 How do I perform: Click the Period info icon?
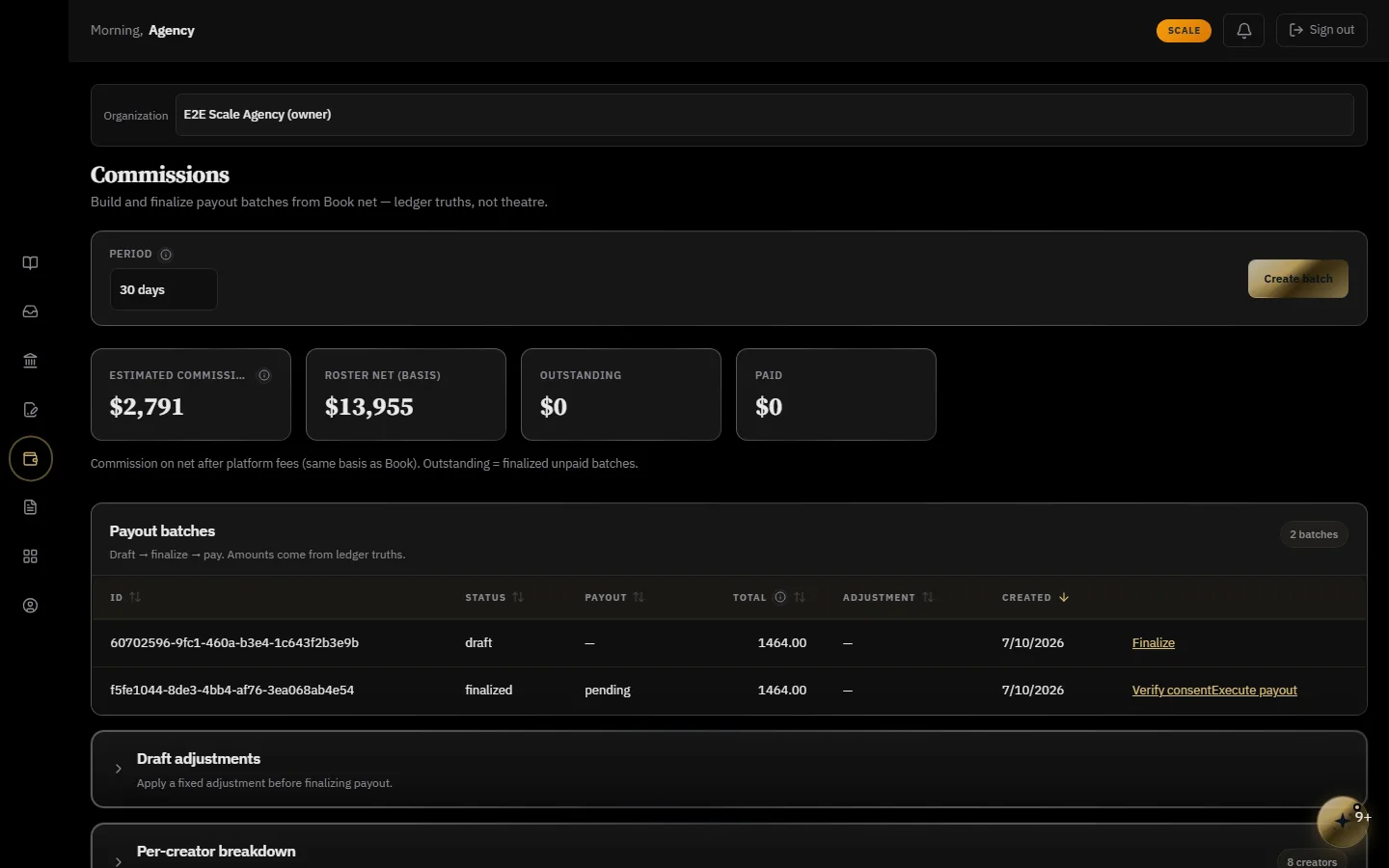point(166,255)
